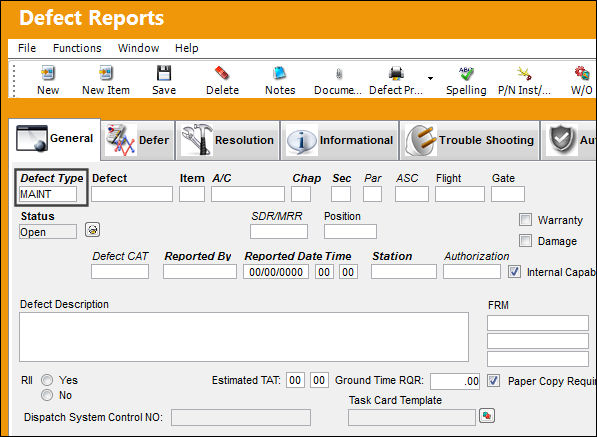This screenshot has width=597, height=437.
Task: Open the partially visible Au tab
Action: click(x=568, y=140)
